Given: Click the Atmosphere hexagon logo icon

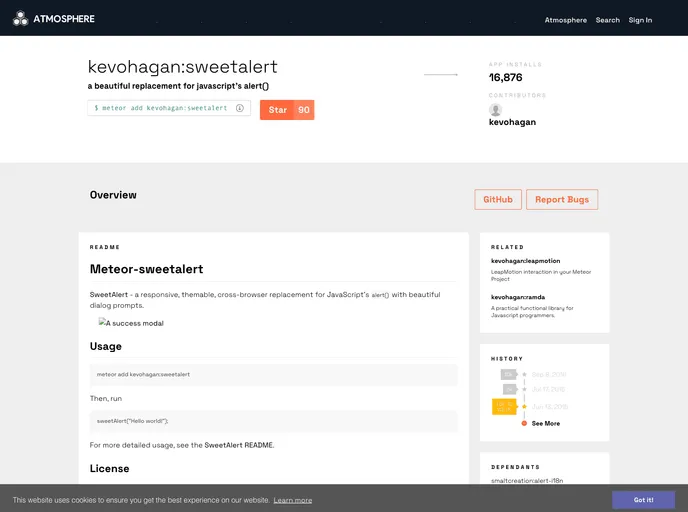Looking at the screenshot, I should (20, 18).
